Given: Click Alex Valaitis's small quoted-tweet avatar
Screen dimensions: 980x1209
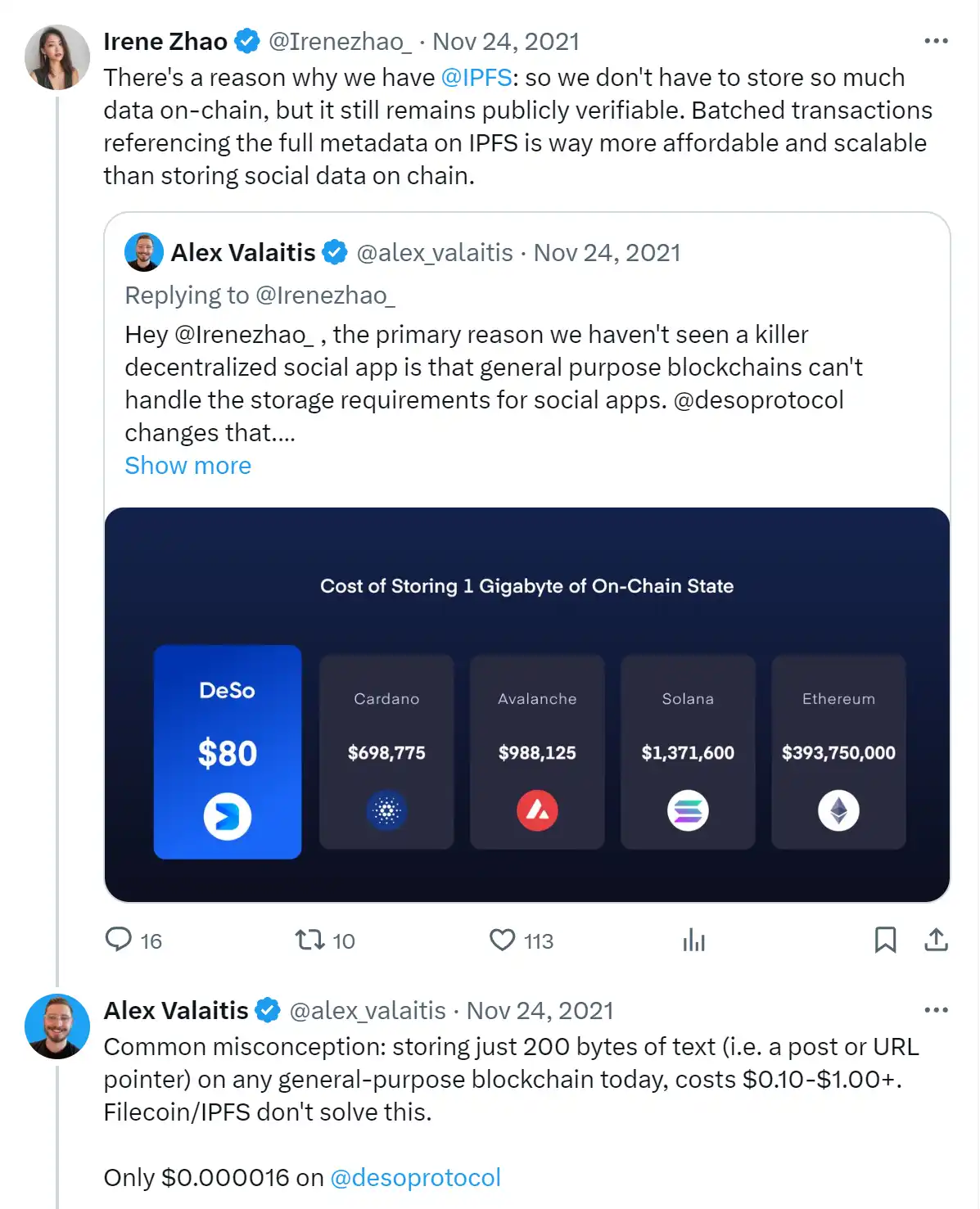Looking at the screenshot, I should tap(144, 252).
